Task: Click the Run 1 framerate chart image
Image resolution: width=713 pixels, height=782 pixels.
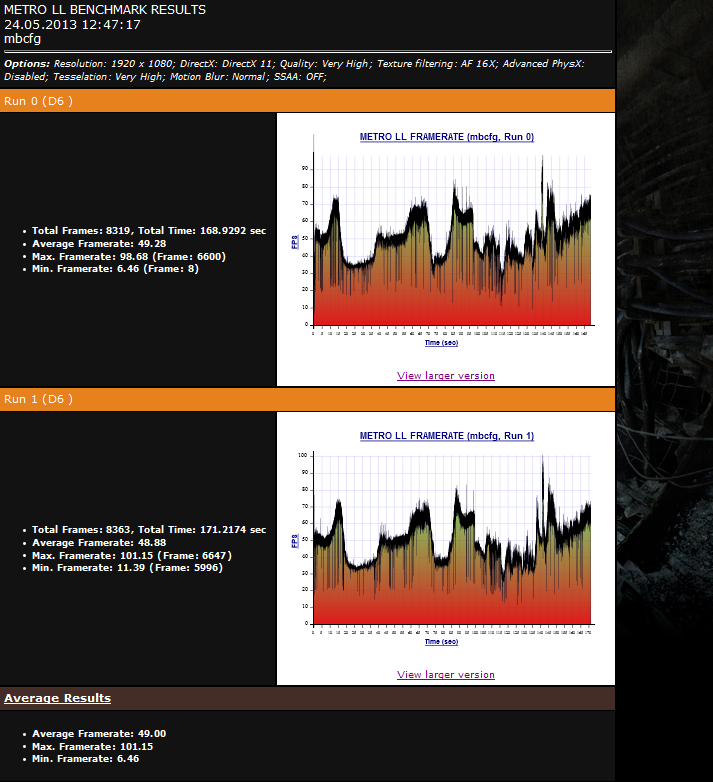Action: [x=446, y=539]
